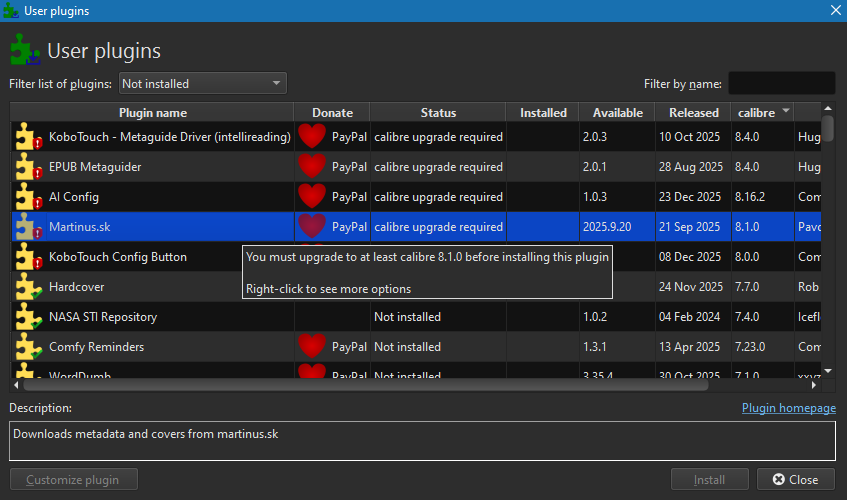
Task: Click the Hardcover plugin puzzle icon
Action: pos(28,287)
